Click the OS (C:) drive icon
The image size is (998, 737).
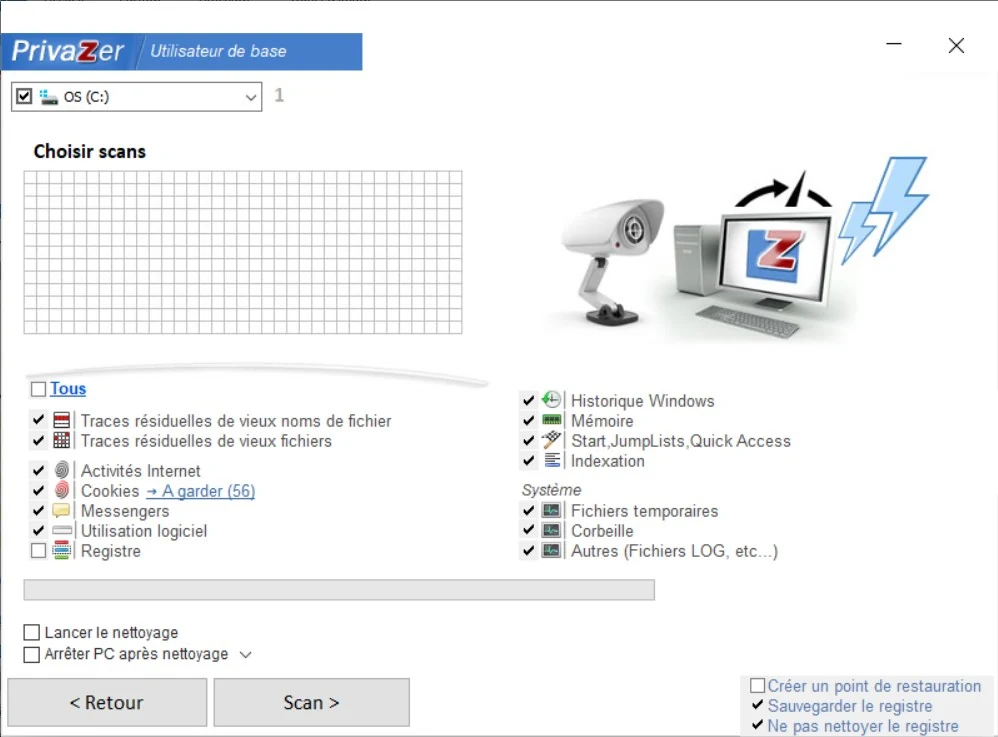point(48,97)
